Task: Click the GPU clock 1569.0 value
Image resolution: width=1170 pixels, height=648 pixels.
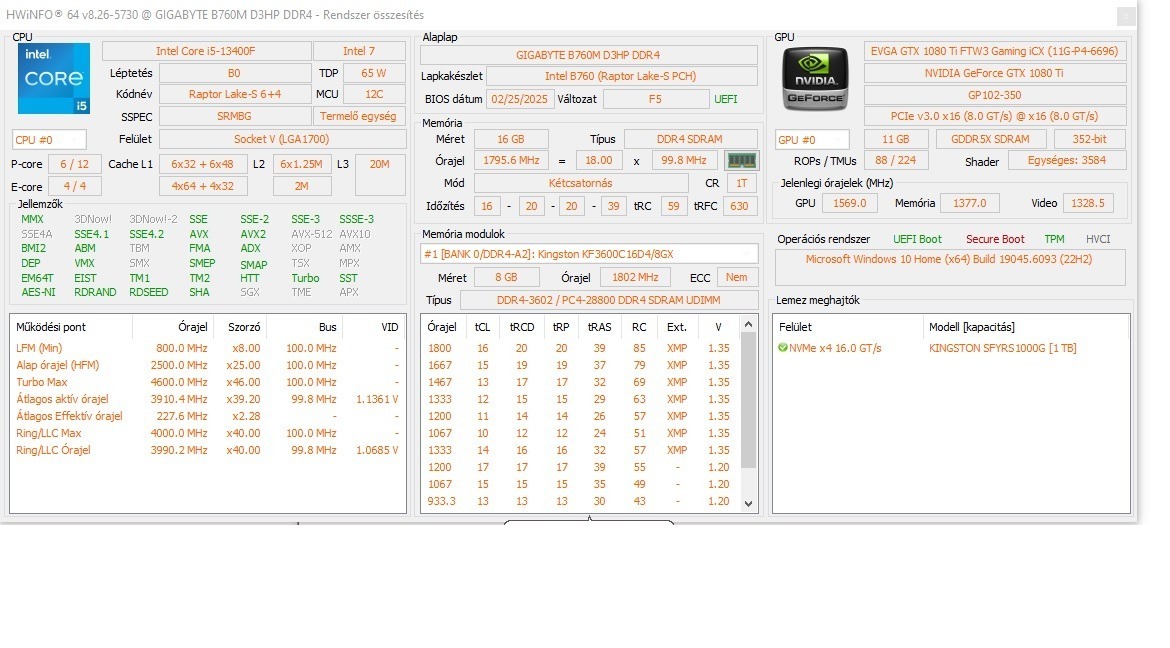Action: 850,203
